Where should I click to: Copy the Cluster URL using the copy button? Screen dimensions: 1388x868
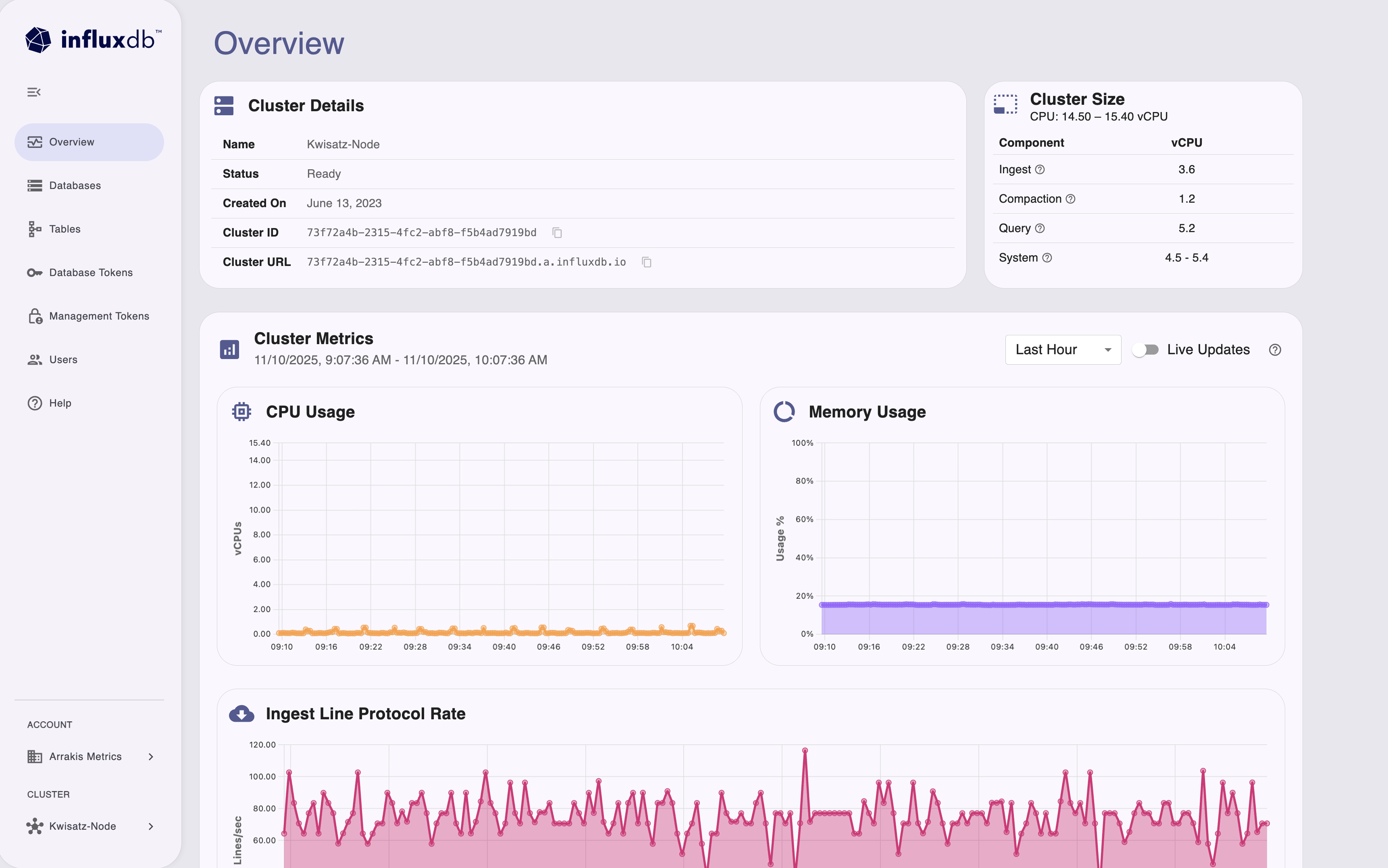click(x=647, y=262)
